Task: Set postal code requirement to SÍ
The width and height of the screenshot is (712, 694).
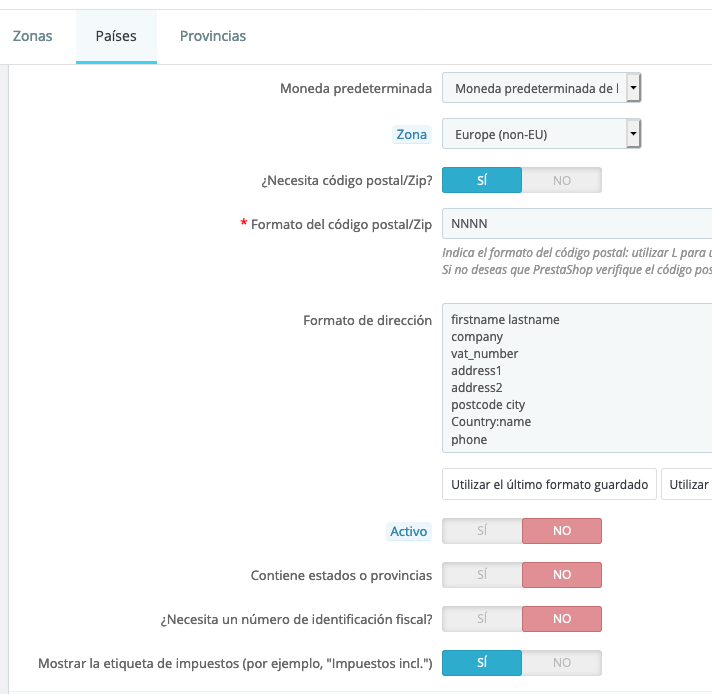Action: pos(482,180)
